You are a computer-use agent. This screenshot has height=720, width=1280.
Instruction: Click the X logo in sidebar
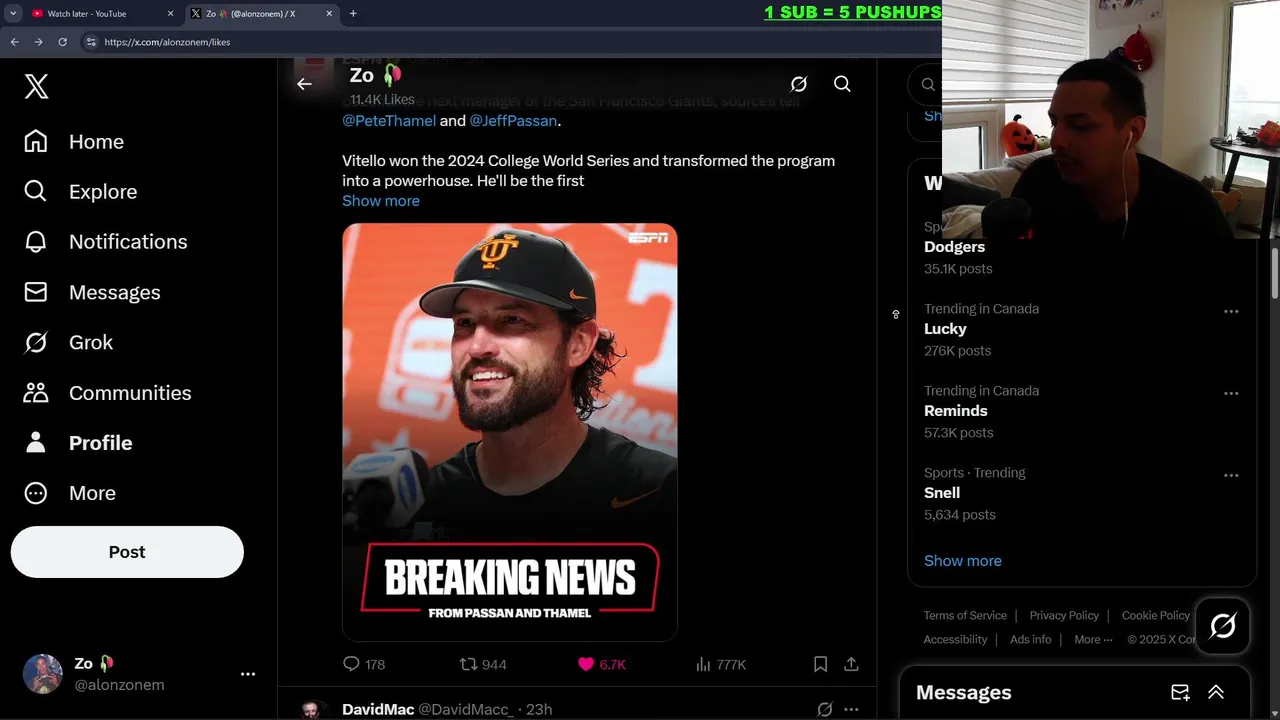click(x=36, y=86)
